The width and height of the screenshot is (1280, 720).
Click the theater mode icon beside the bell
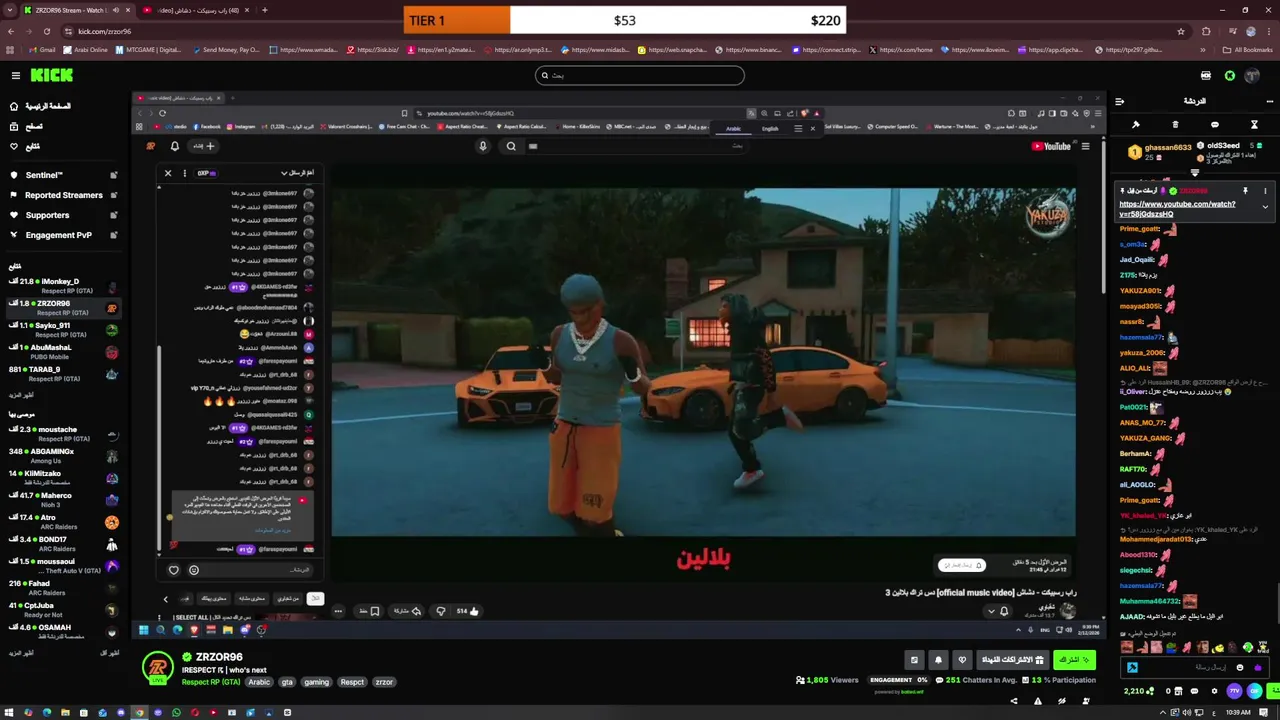point(914,660)
